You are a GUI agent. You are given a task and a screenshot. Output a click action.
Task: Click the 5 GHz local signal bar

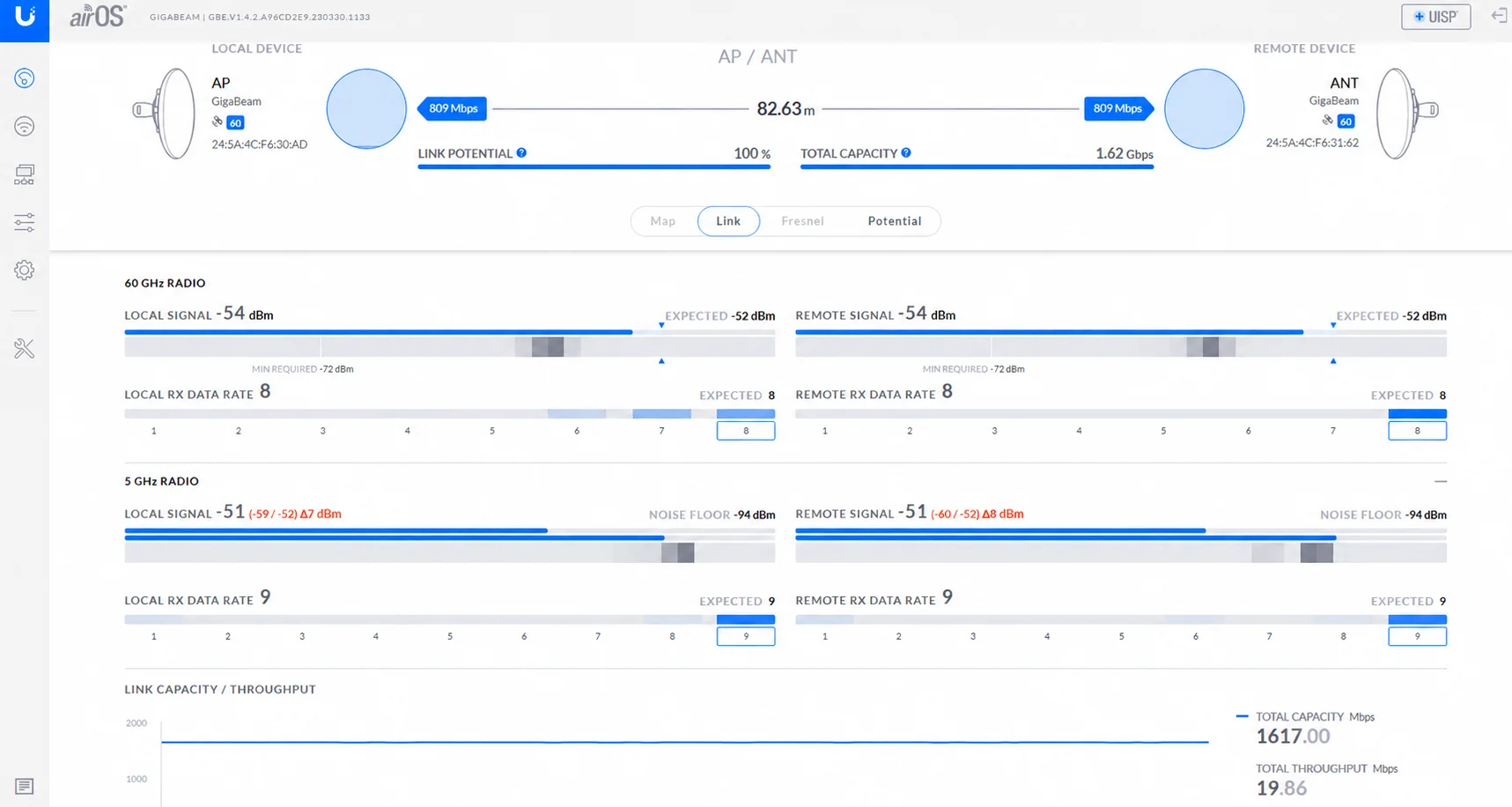point(450,534)
